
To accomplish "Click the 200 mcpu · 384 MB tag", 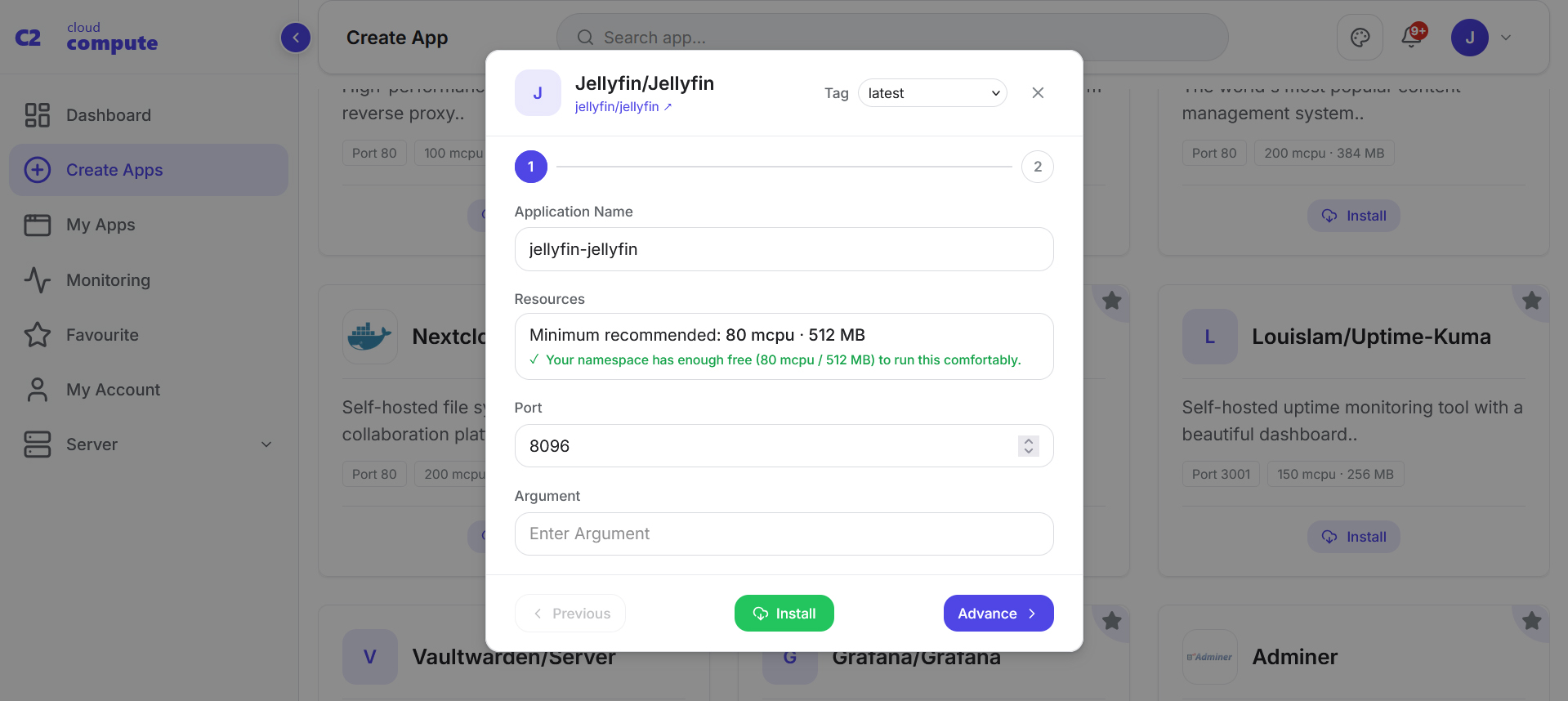I will click(1325, 153).
